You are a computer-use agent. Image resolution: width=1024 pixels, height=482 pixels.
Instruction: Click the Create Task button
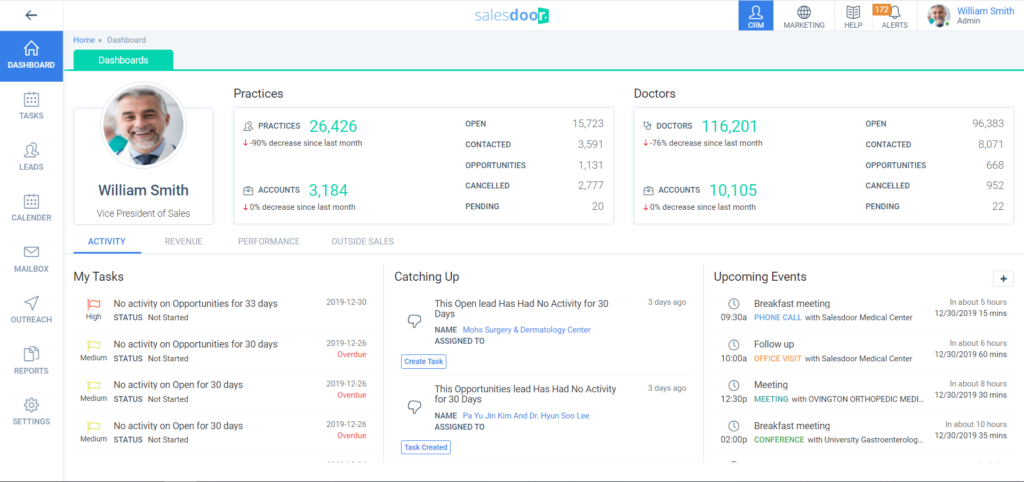423,361
